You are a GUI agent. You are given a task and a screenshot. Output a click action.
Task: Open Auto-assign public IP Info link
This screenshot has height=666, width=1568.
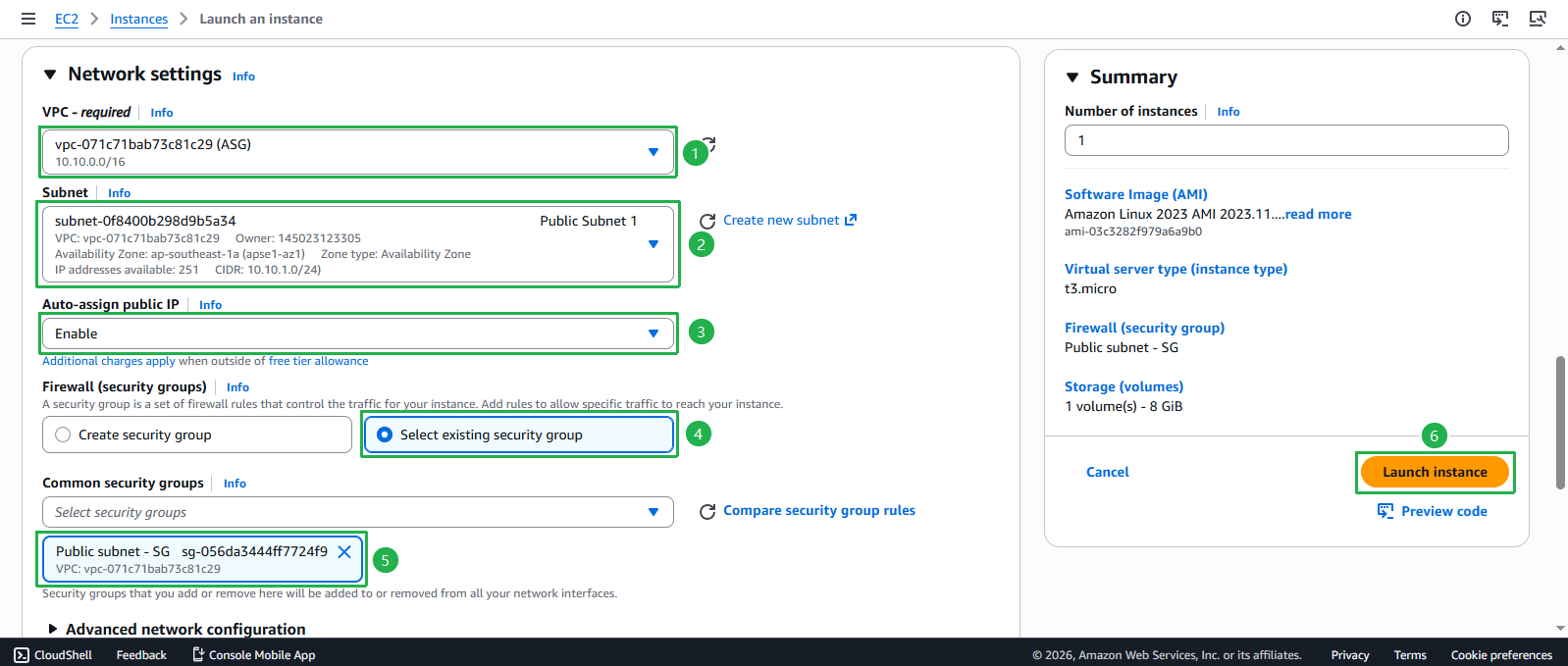pyautogui.click(x=210, y=305)
